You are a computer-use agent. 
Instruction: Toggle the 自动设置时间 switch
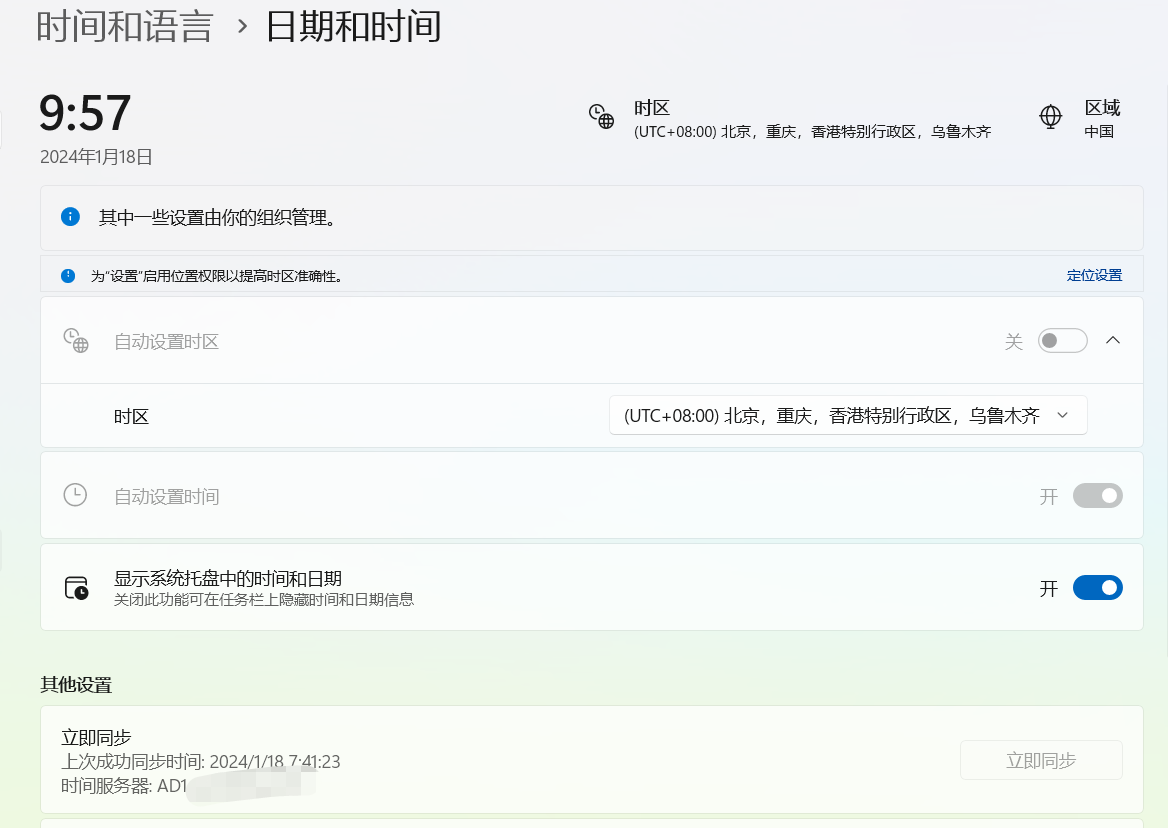point(1097,496)
